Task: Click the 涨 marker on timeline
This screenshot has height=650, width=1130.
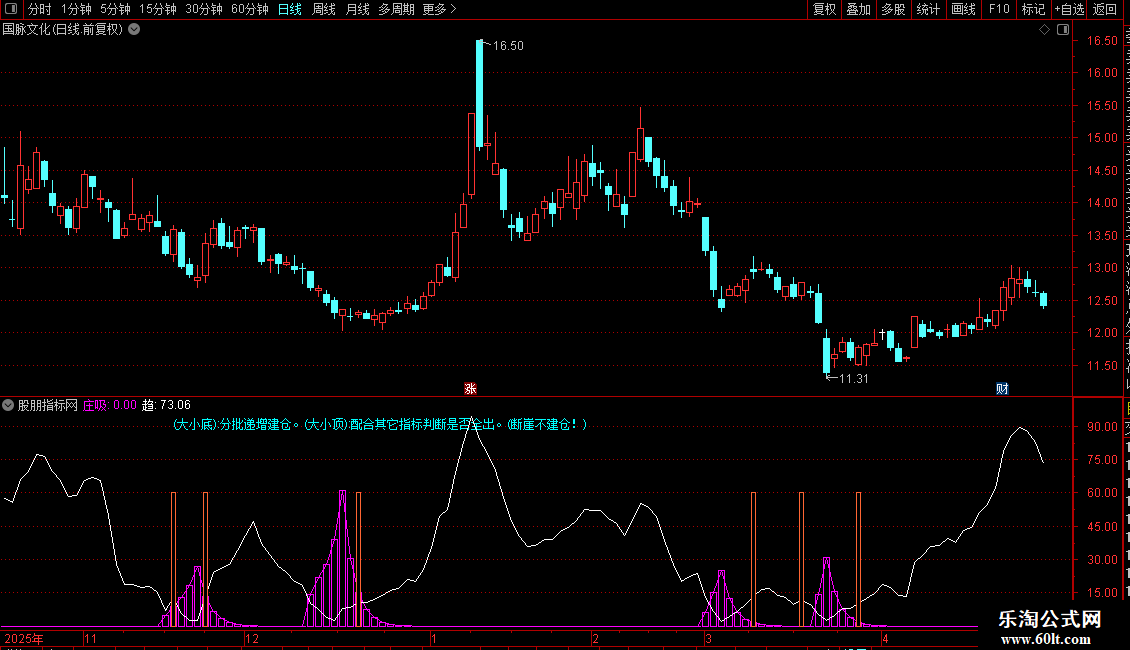Action: tap(471, 389)
